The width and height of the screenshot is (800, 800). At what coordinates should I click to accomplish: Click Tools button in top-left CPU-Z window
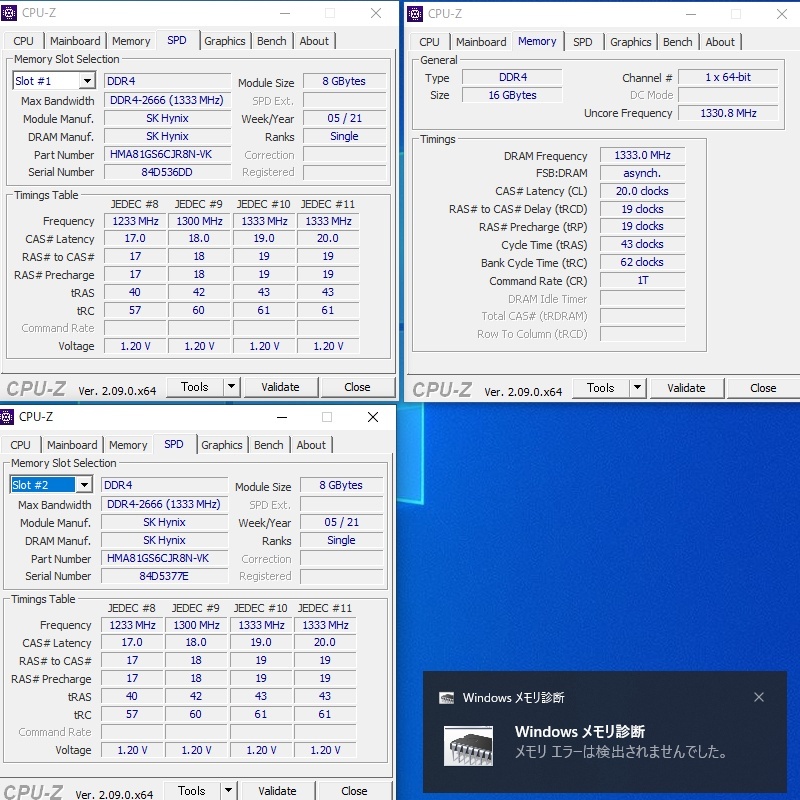195,387
